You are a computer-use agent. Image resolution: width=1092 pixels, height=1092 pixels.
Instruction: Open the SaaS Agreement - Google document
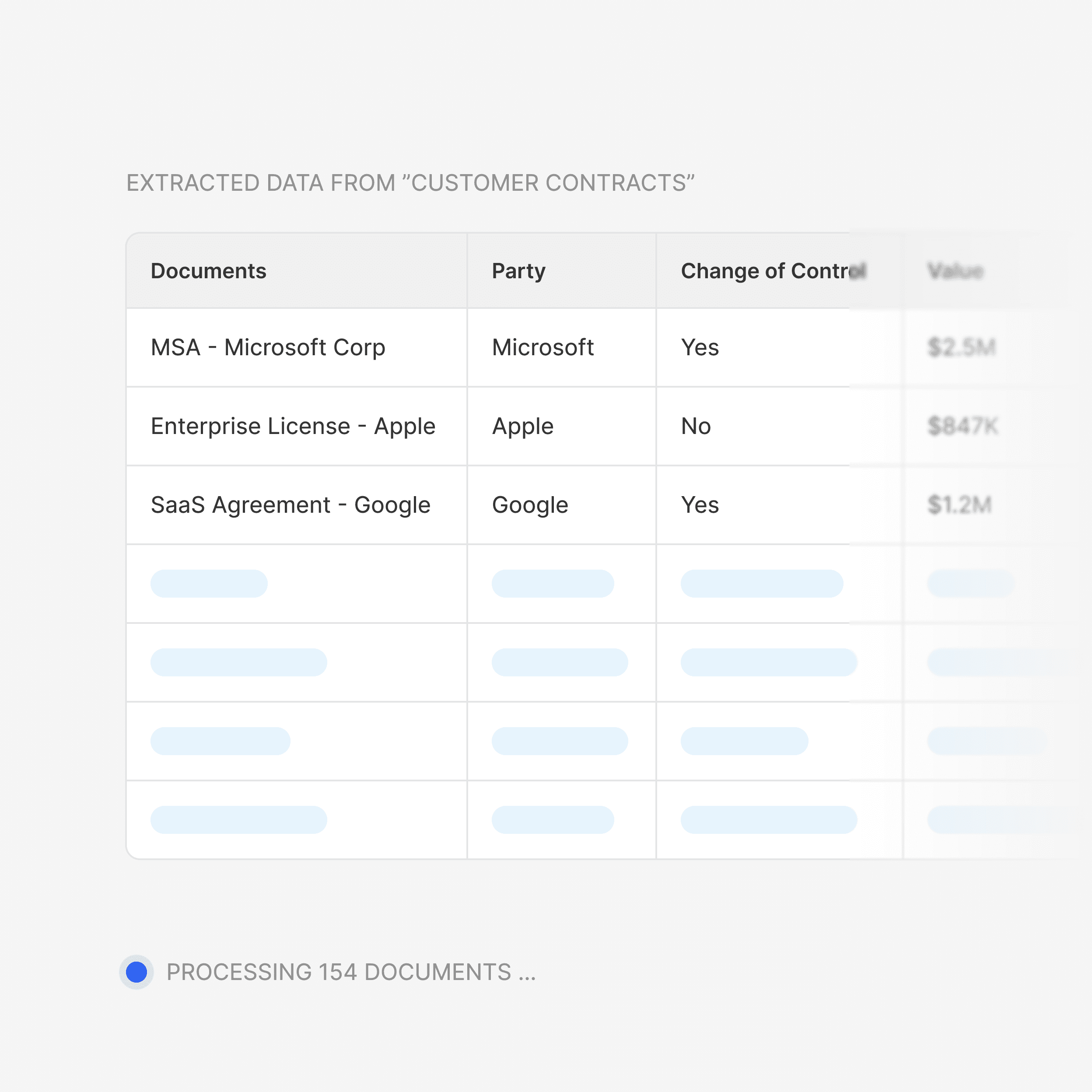tap(290, 505)
